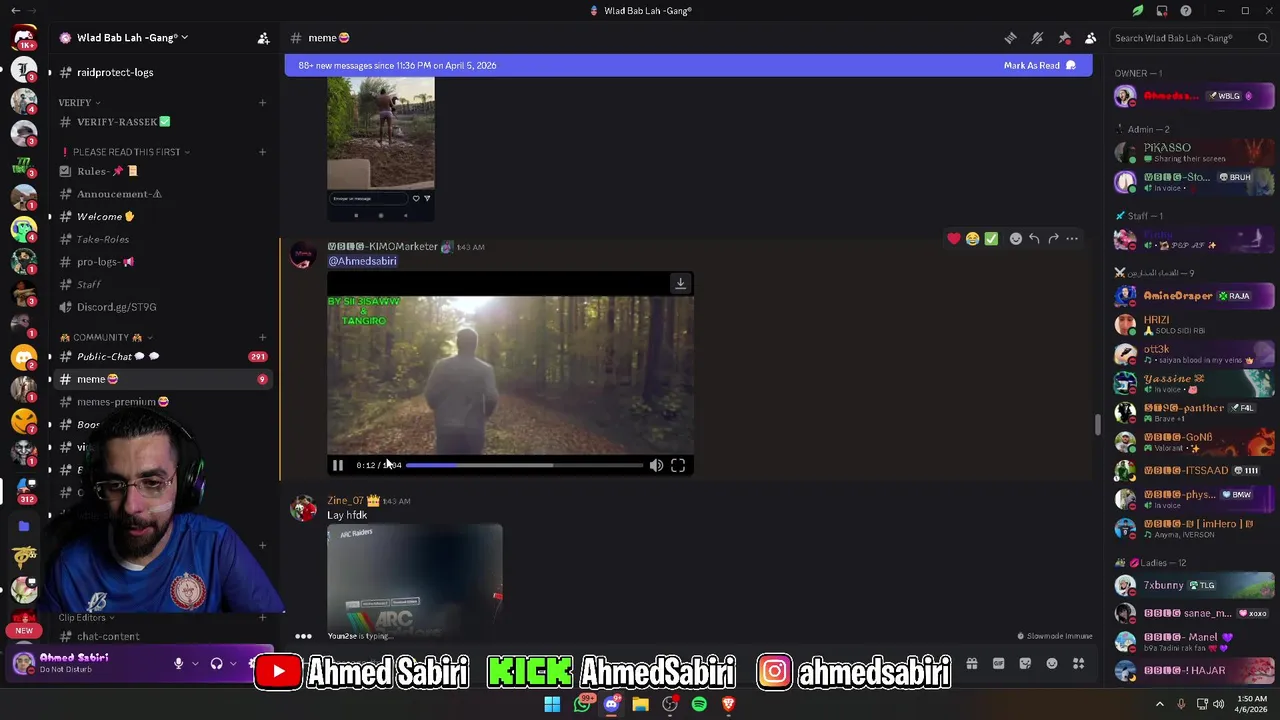The image size is (1280, 720).
Task: Enter fullscreen on the video
Action: pos(678,465)
